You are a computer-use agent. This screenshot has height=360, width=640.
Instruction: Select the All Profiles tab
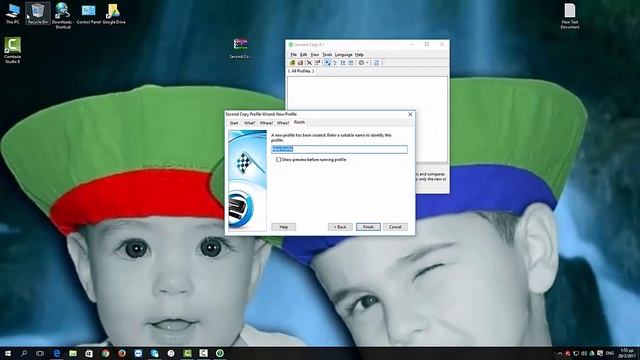click(x=301, y=71)
